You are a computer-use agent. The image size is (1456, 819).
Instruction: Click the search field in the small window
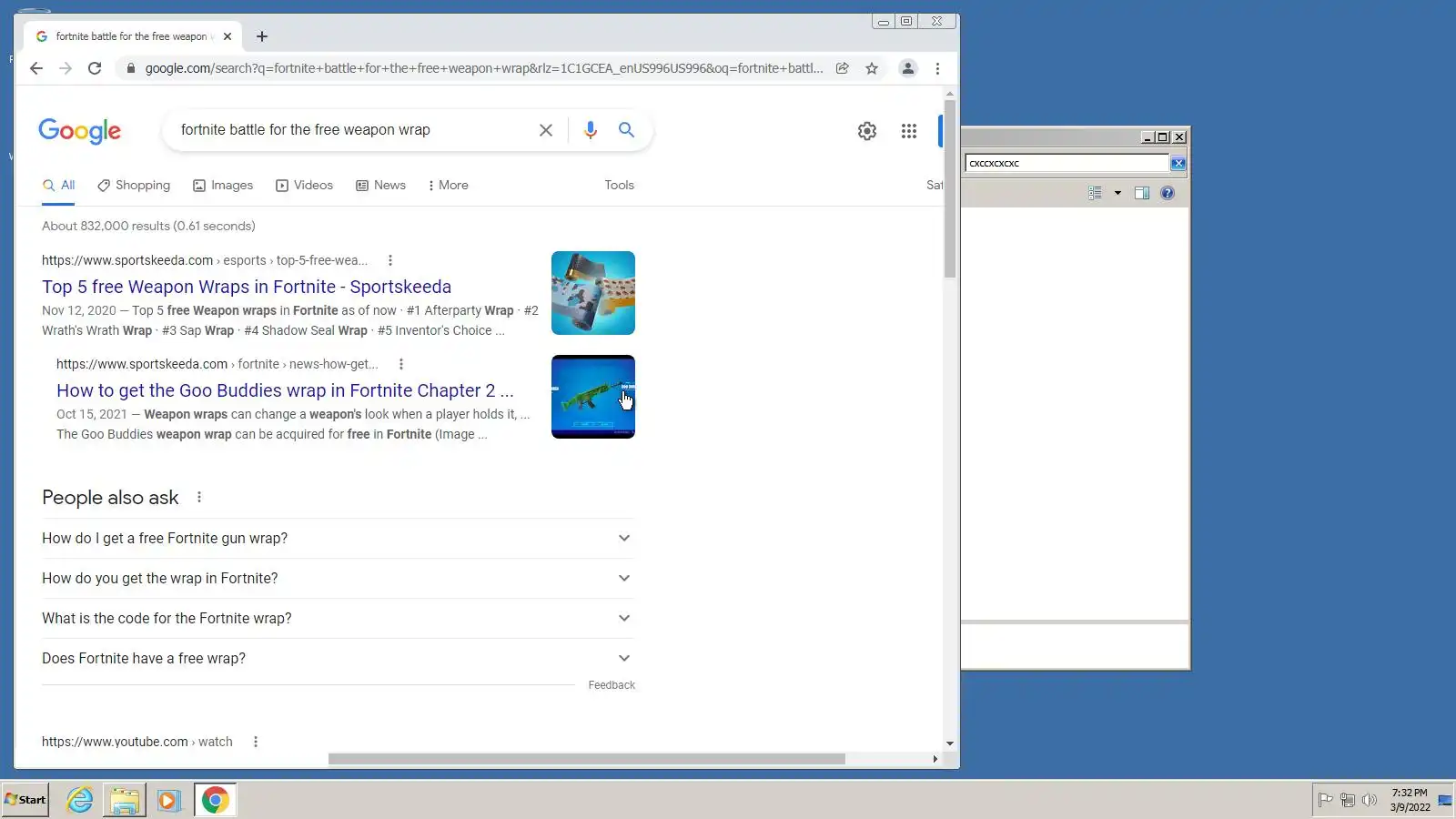(1067, 164)
